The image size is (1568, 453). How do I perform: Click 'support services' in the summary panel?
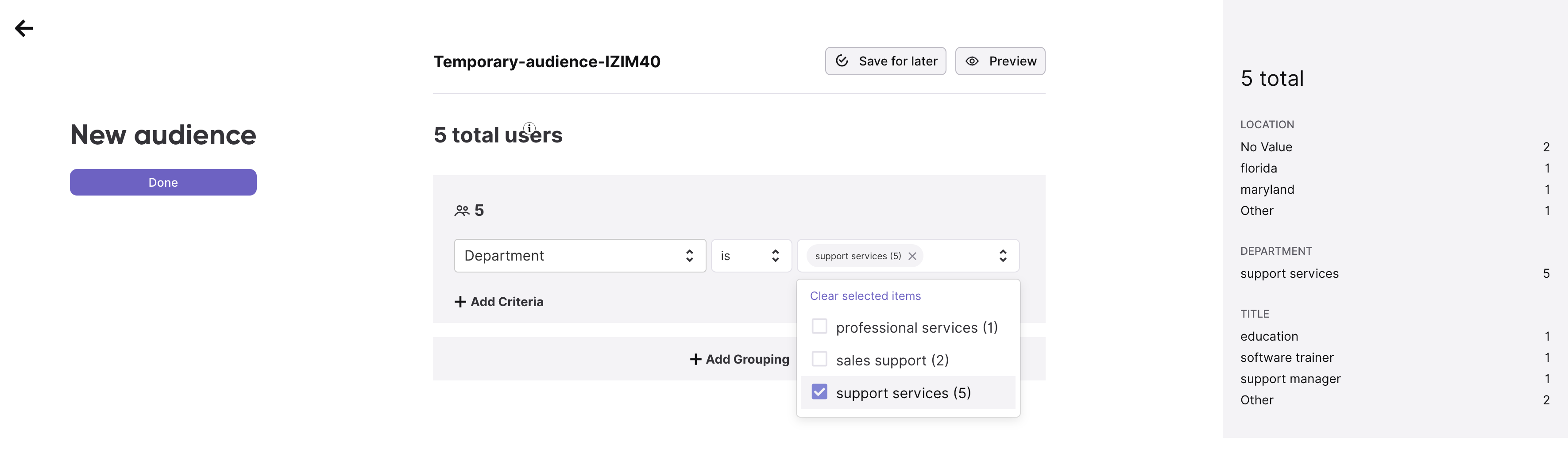[x=1289, y=274]
